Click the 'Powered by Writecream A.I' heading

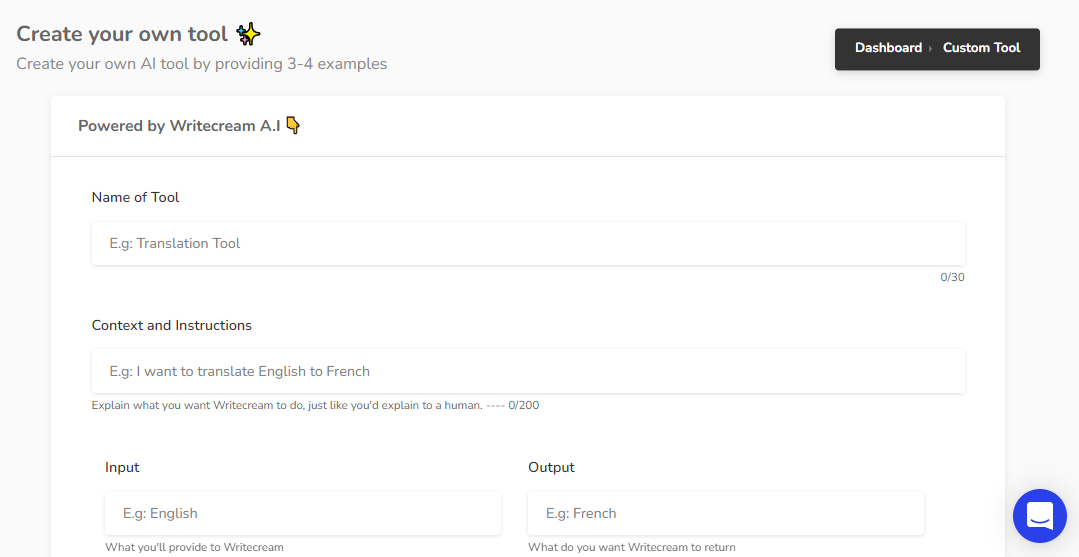point(179,126)
